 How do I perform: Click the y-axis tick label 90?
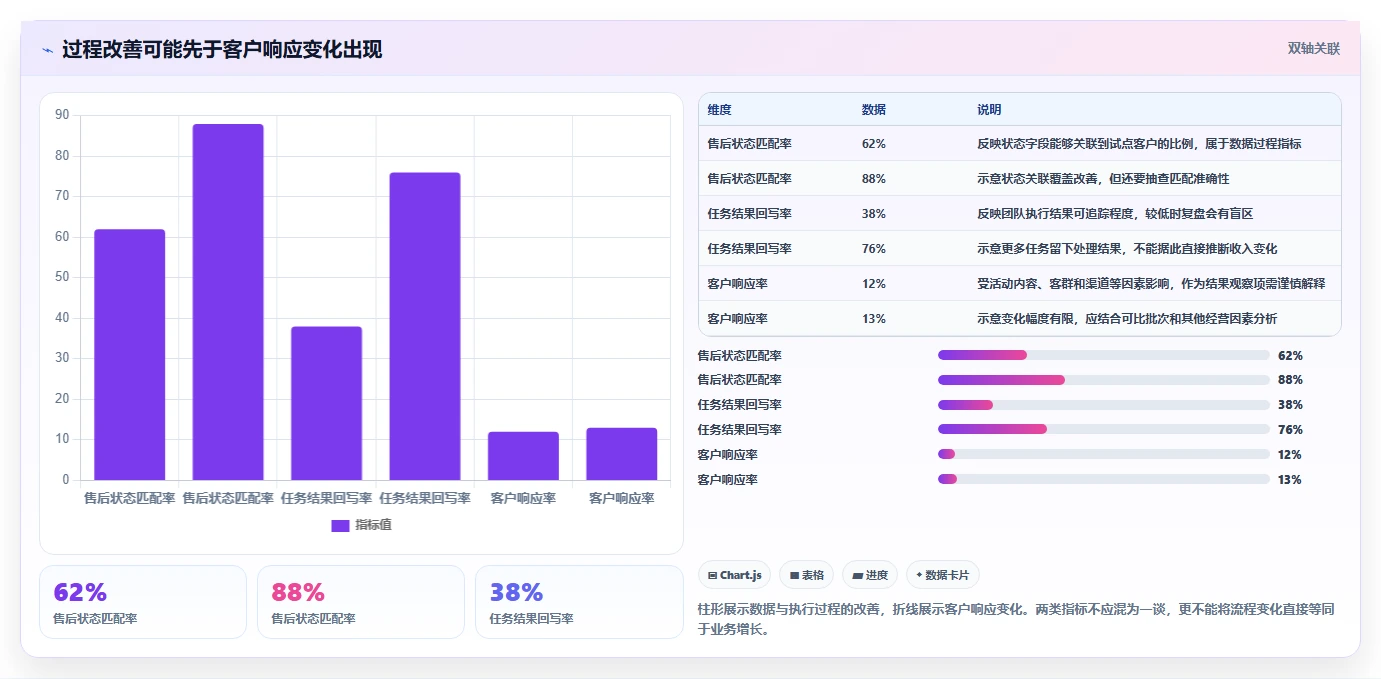coord(62,115)
